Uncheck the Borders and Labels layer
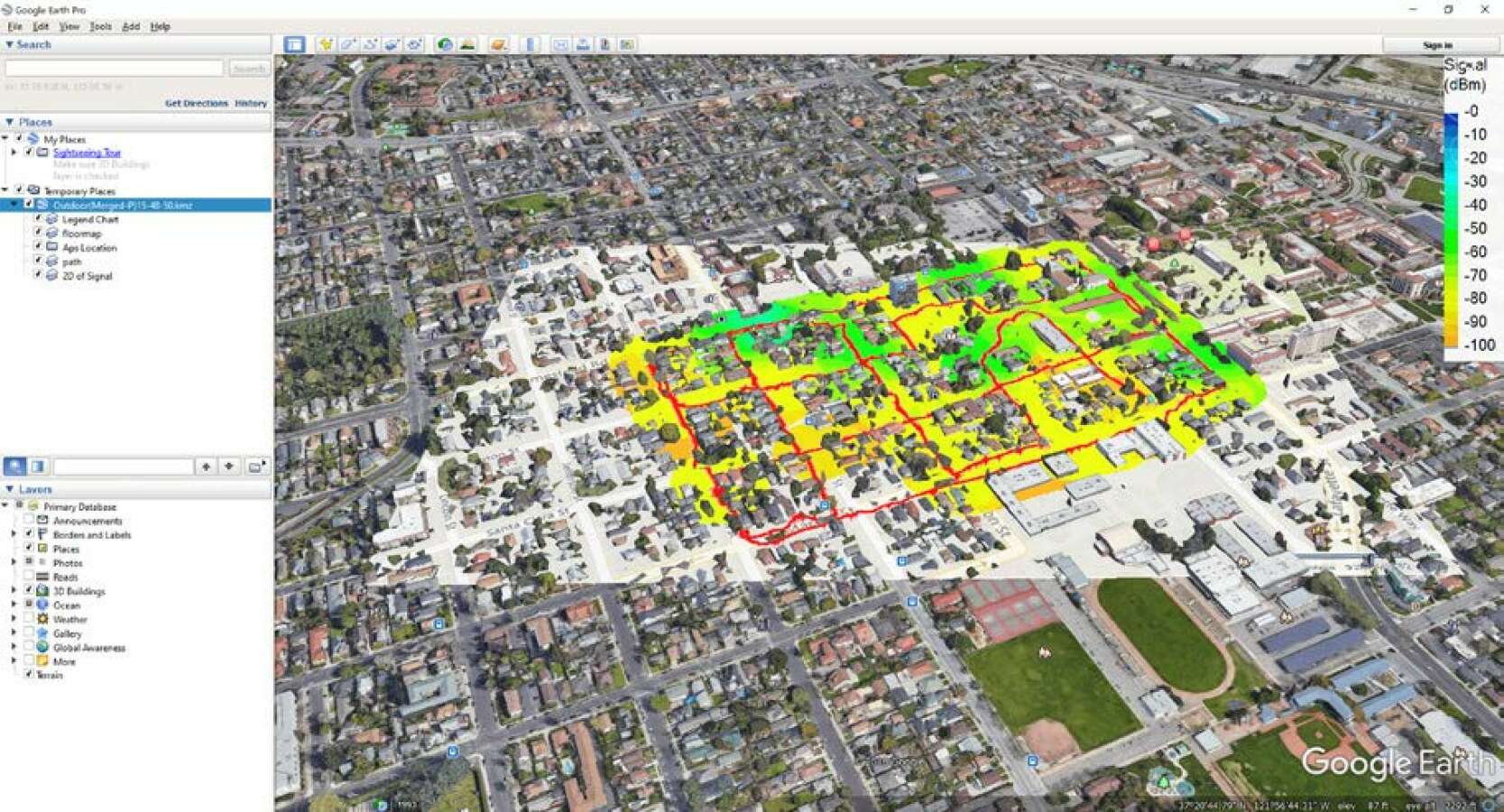 click(x=29, y=534)
